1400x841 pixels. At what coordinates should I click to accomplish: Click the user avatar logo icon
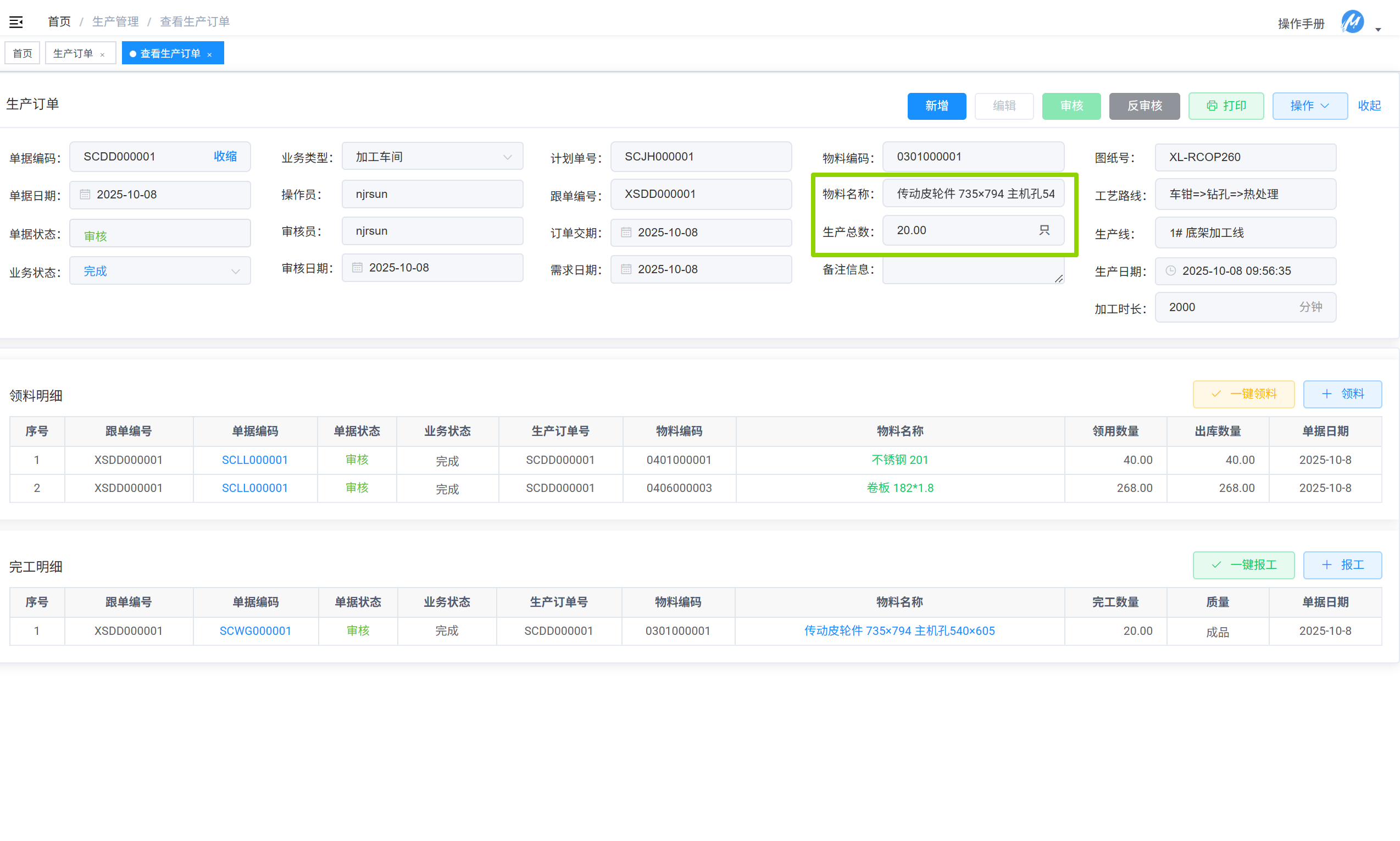(x=1352, y=22)
